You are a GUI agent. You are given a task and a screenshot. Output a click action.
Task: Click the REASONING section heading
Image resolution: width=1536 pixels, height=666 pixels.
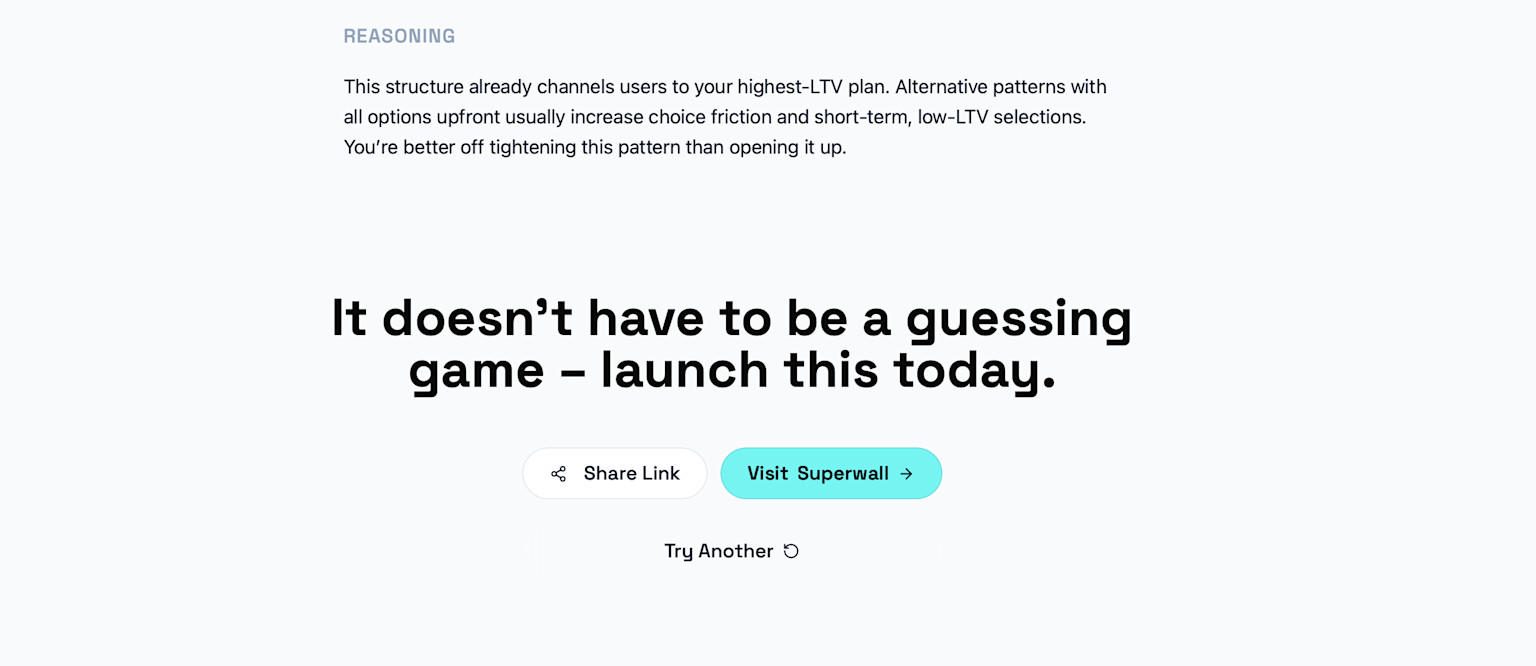pyautogui.click(x=399, y=35)
